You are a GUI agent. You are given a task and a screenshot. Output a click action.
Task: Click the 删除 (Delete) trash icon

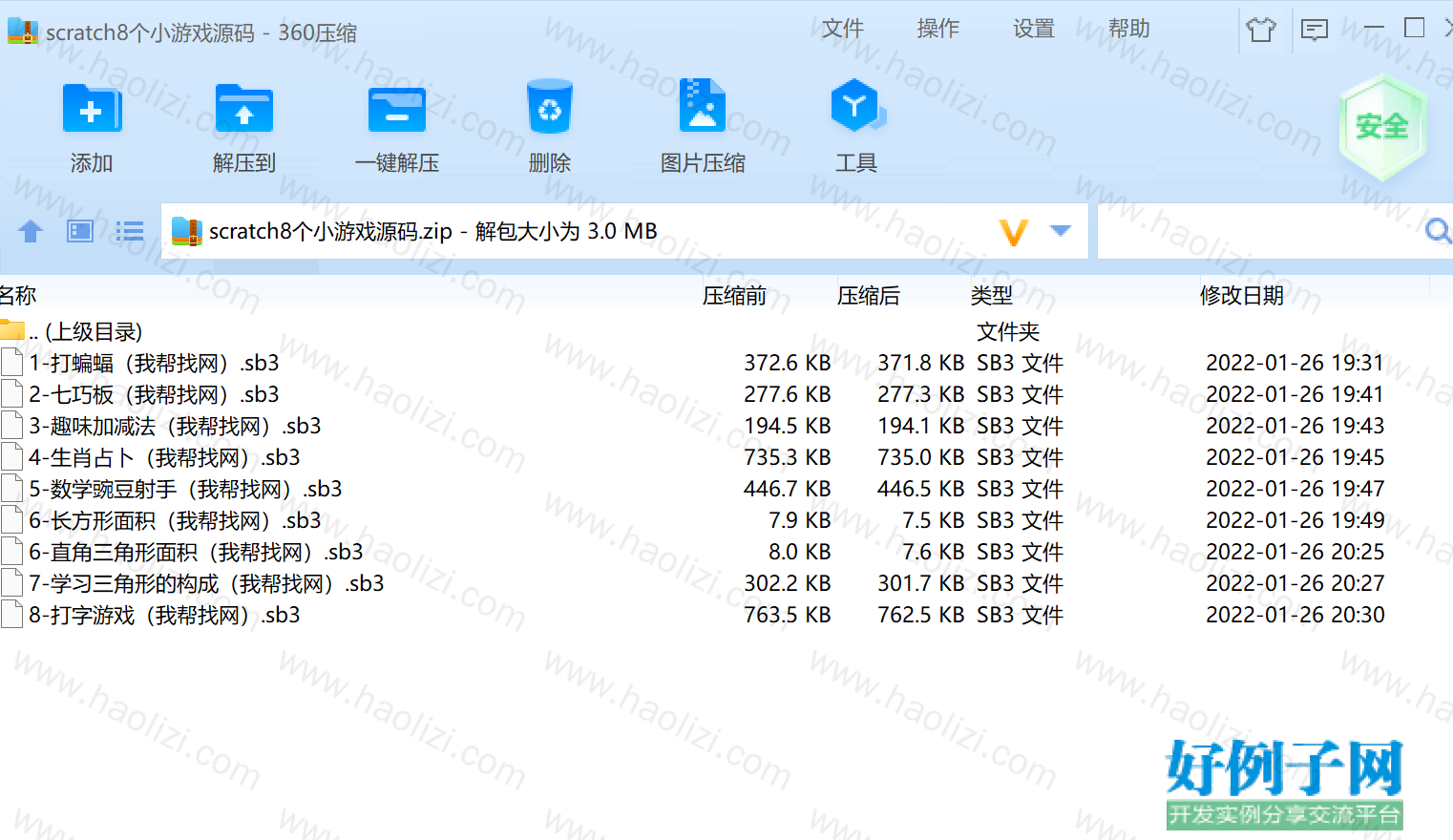point(550,107)
